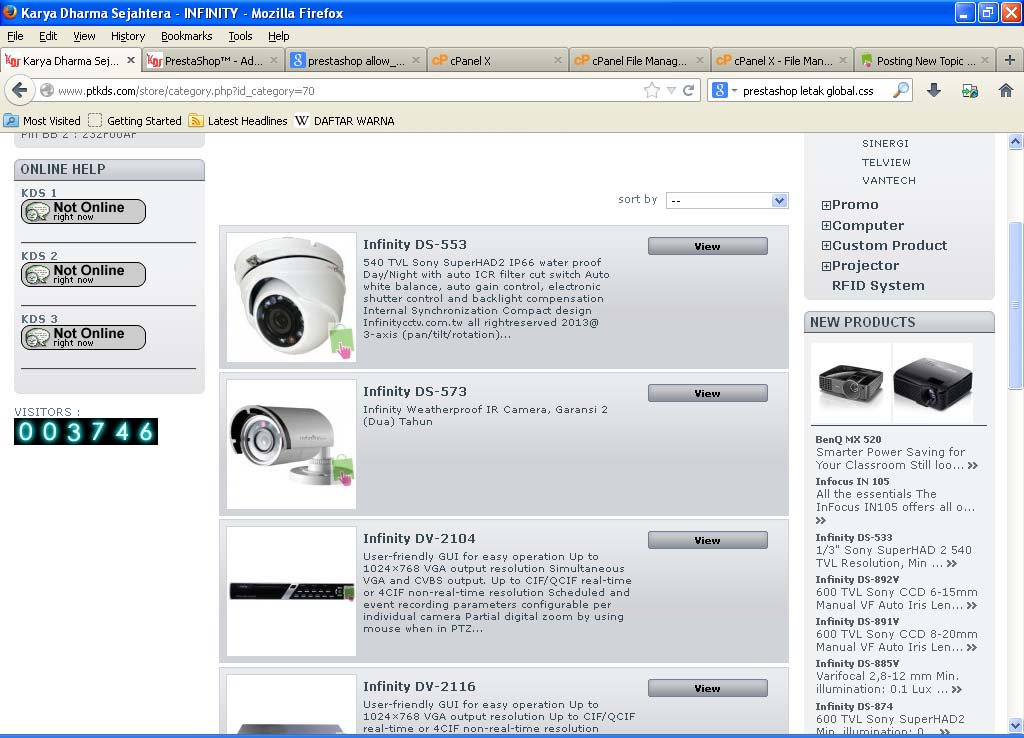Open the Tools menu

[240, 36]
